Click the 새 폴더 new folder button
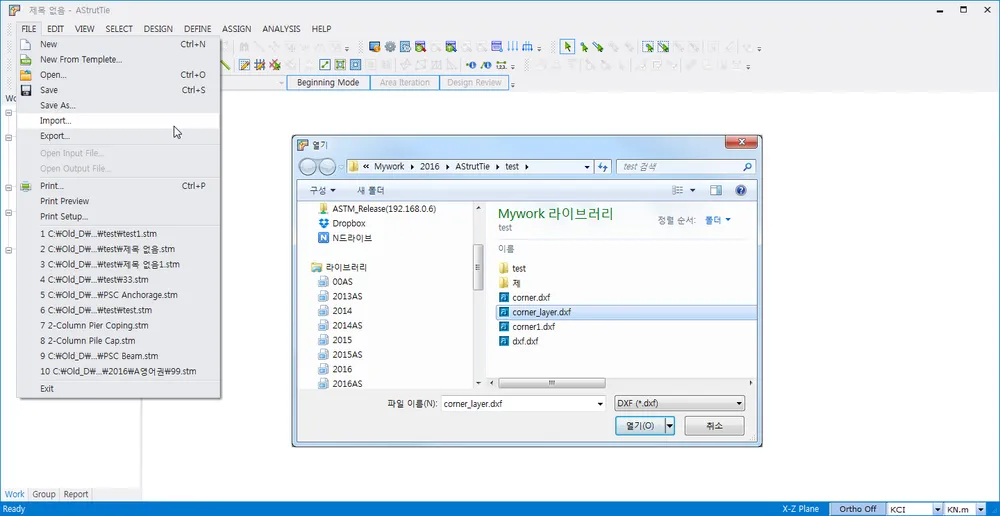The width and height of the screenshot is (1000, 516). tap(371, 190)
